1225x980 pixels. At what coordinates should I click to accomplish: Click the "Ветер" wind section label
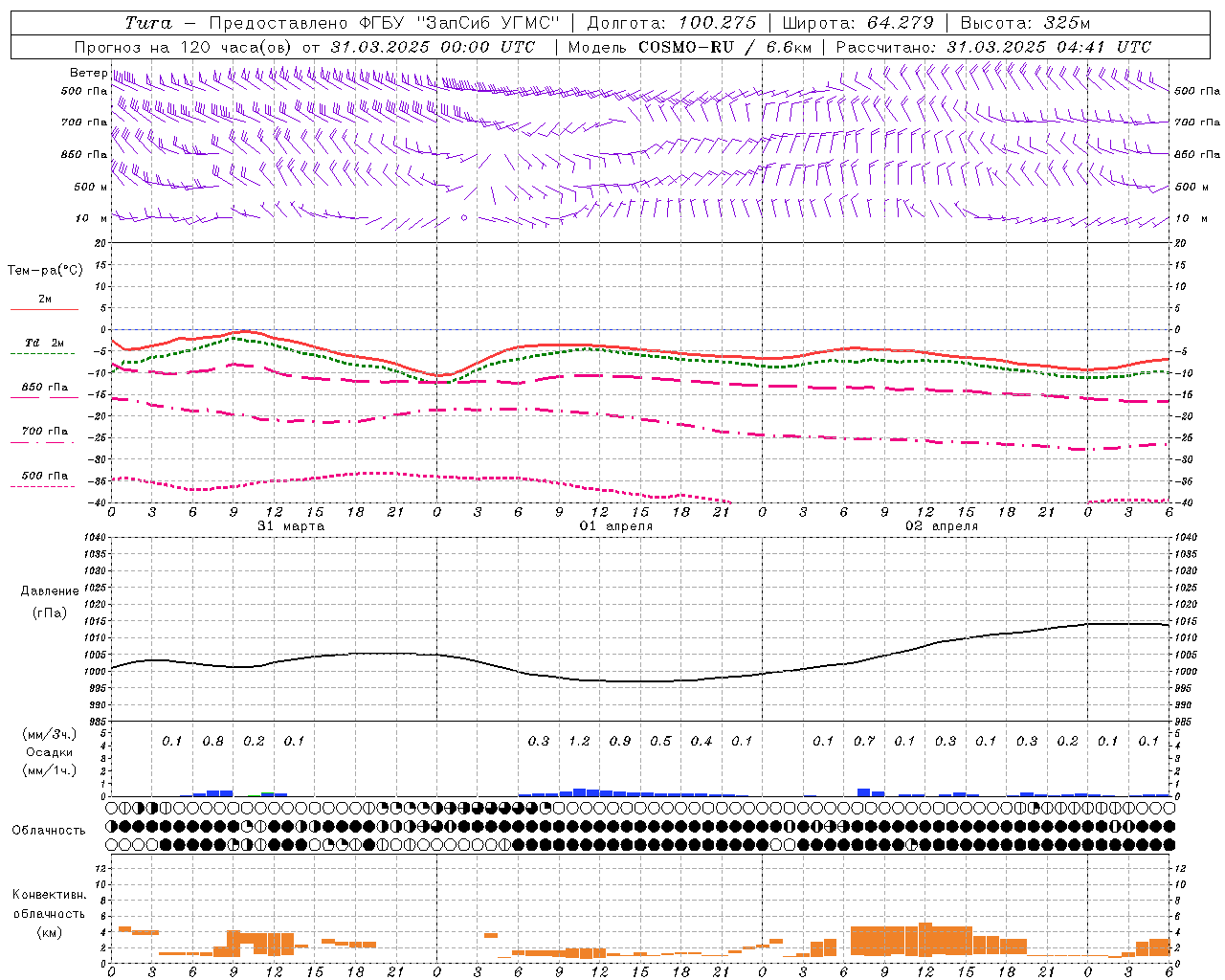(88, 73)
